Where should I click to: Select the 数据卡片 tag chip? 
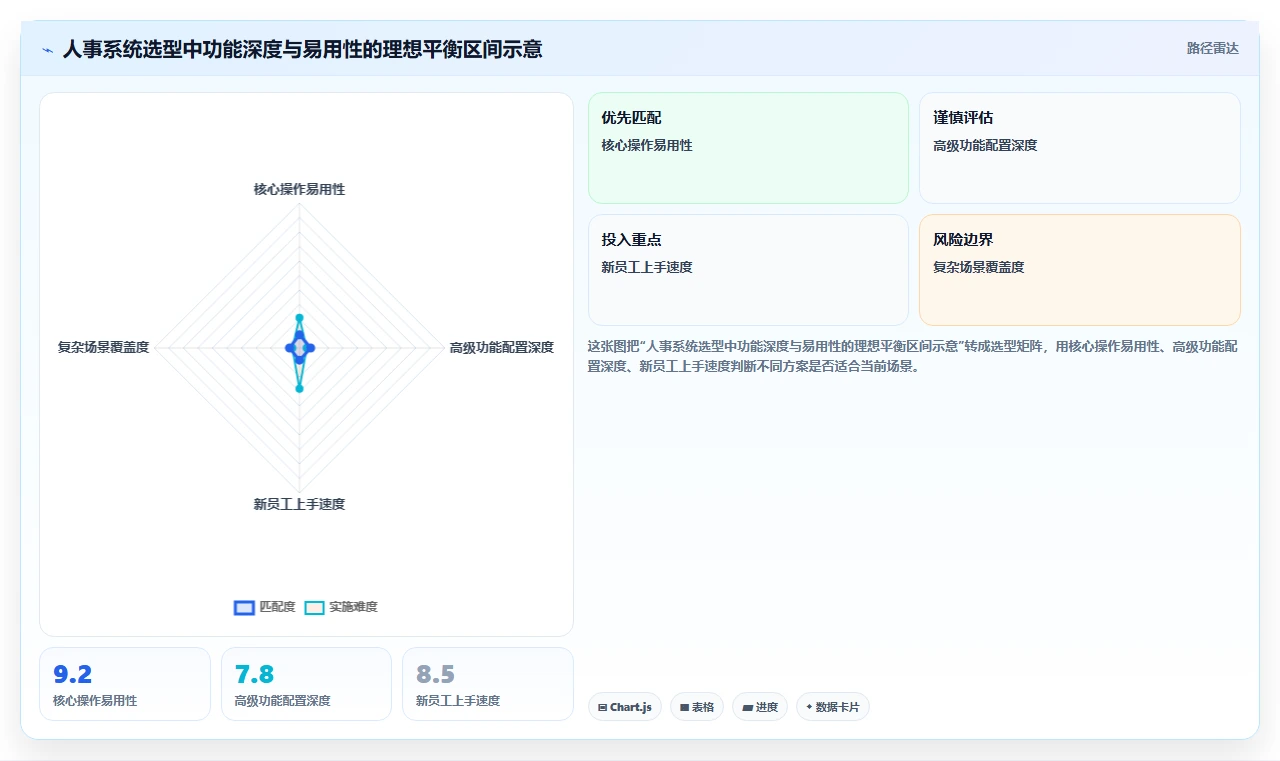(x=833, y=707)
